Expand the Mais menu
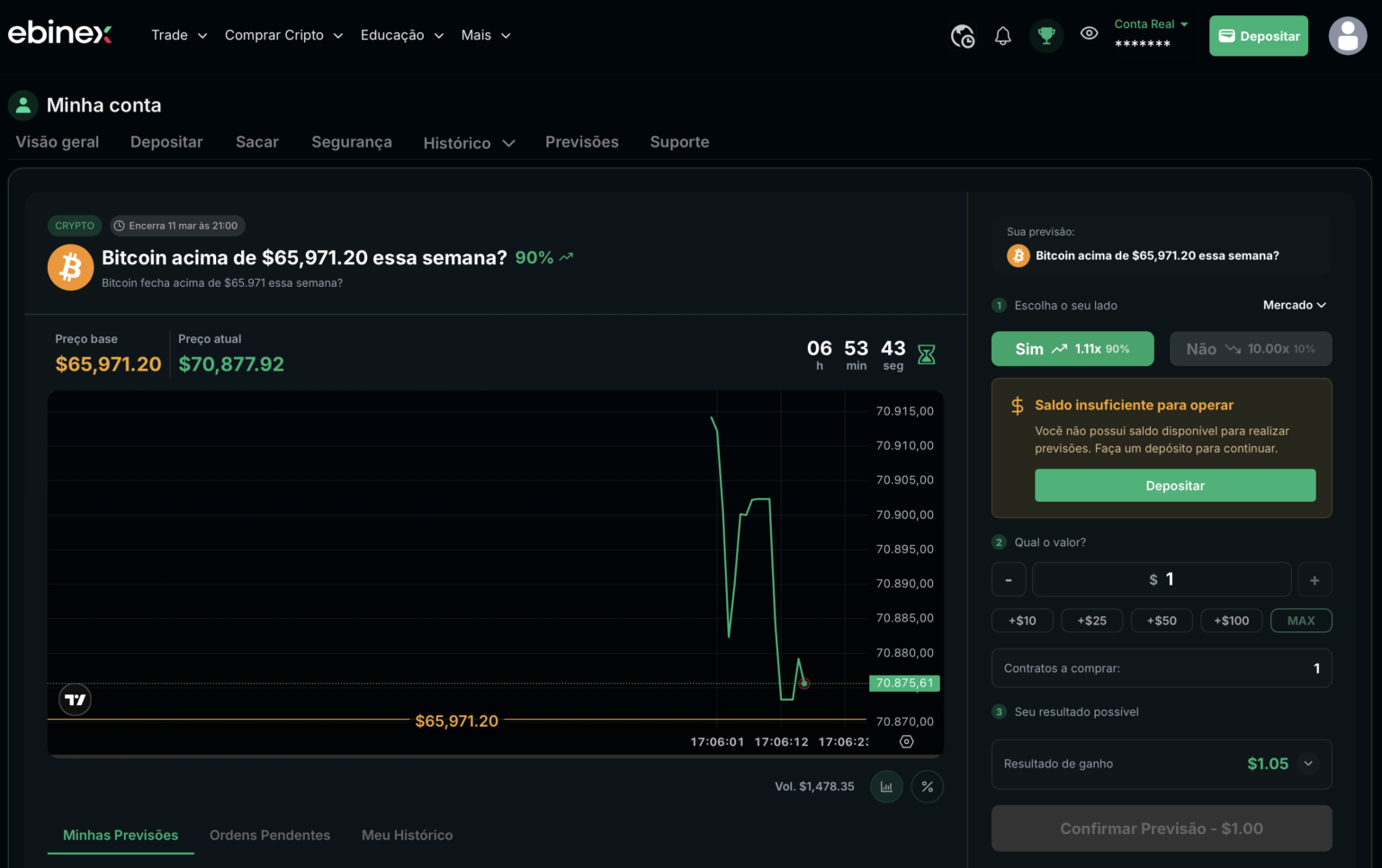This screenshot has width=1382, height=868. pyautogui.click(x=486, y=35)
